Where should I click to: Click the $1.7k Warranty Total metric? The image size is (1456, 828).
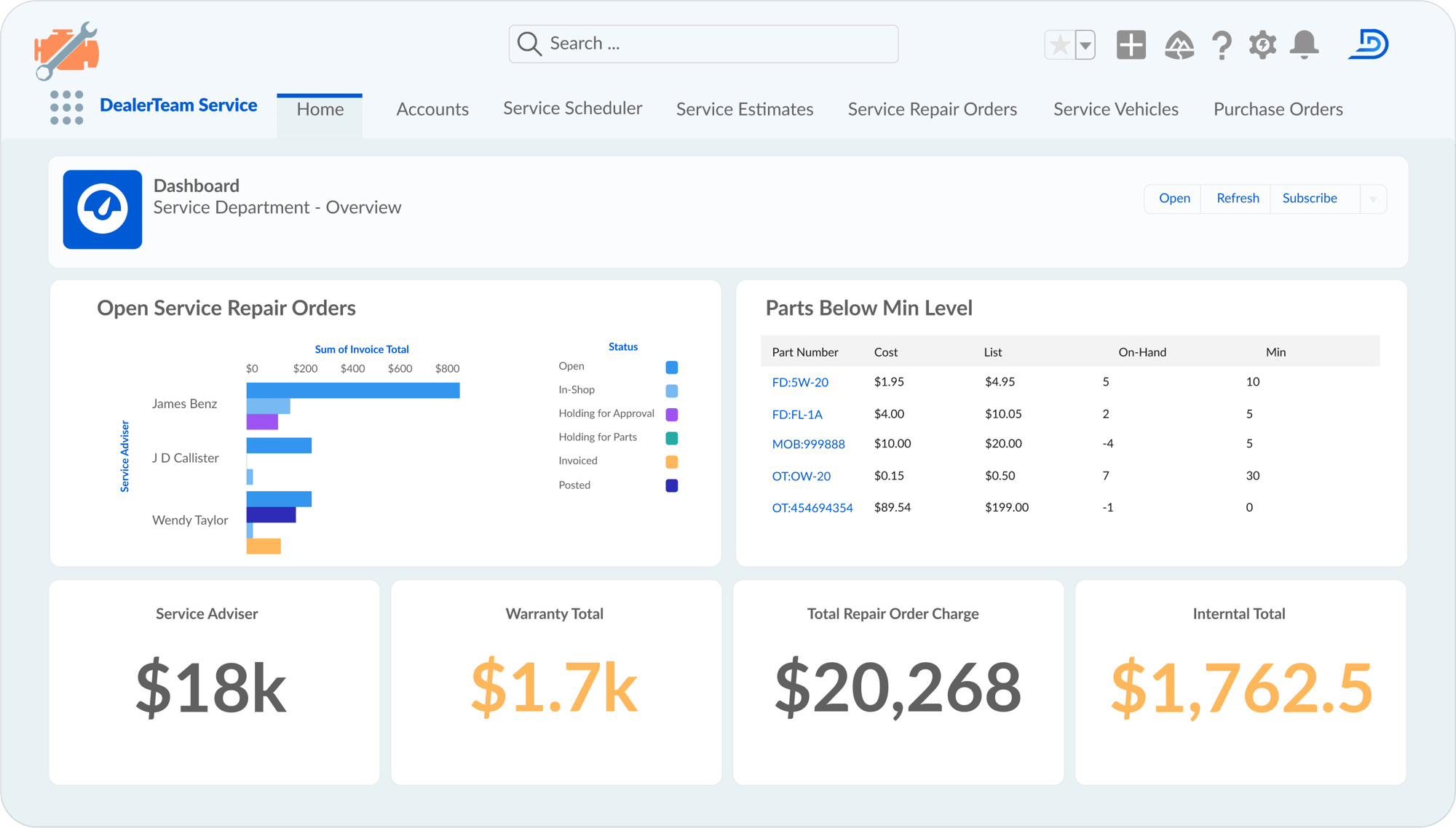click(555, 687)
